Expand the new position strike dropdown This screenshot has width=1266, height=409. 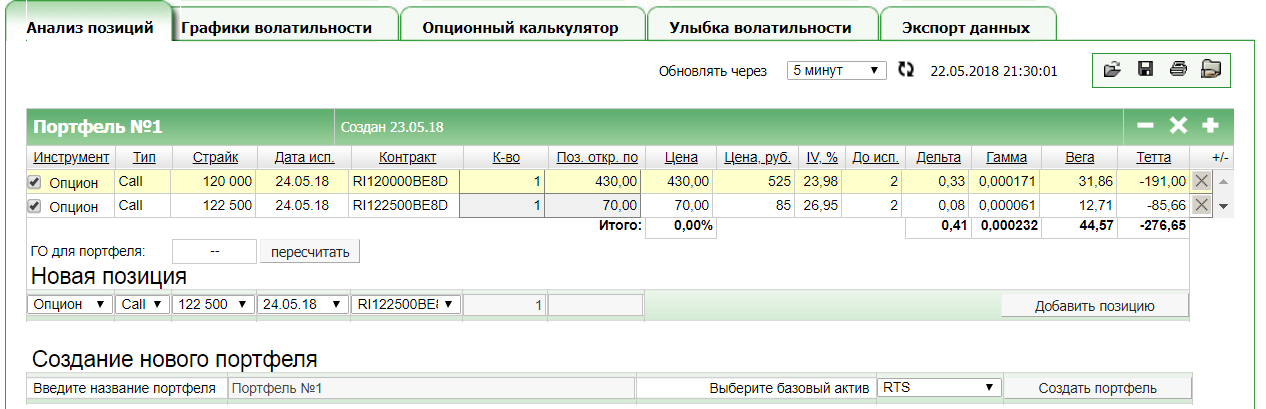pyautogui.click(x=211, y=304)
